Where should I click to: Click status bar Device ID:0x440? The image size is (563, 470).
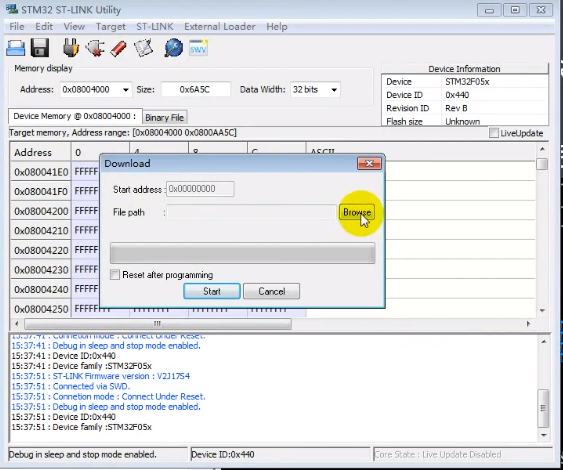[x=223, y=455]
